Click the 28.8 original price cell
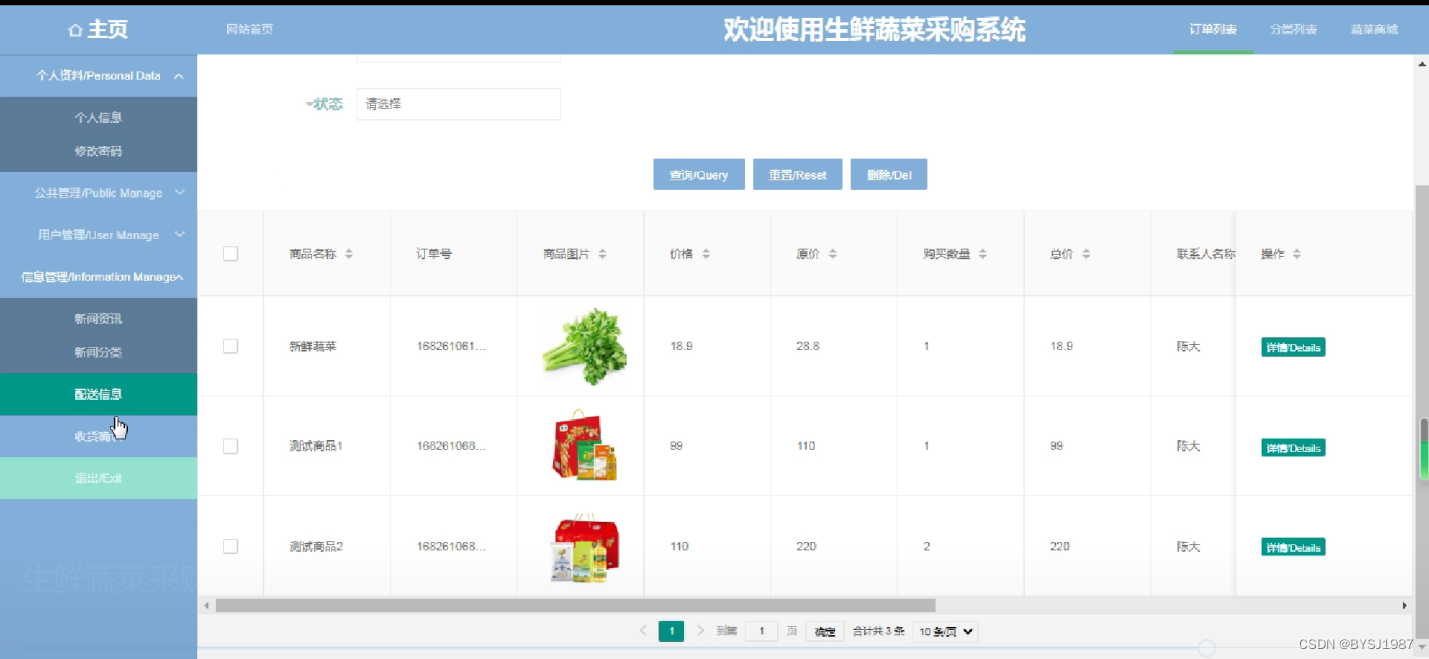This screenshot has height=659, width=1429. click(x=808, y=346)
